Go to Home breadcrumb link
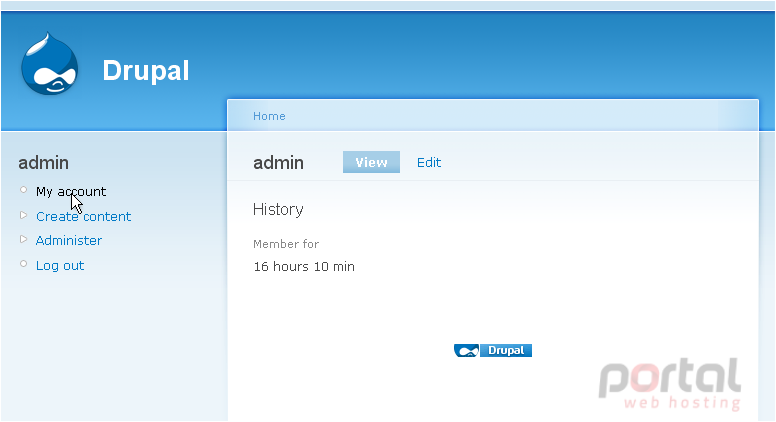776x422 pixels. pyautogui.click(x=269, y=116)
